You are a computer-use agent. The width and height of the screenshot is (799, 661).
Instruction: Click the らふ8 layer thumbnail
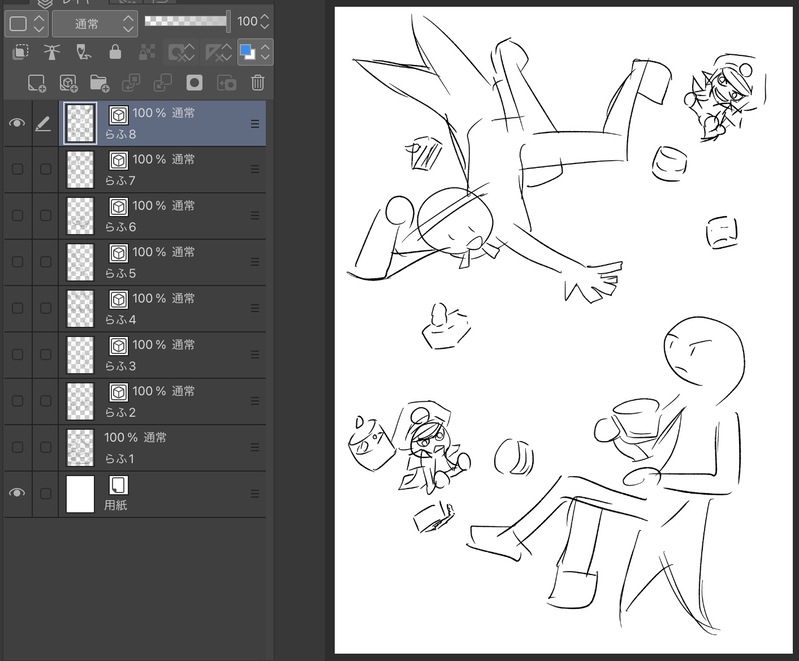(x=81, y=123)
